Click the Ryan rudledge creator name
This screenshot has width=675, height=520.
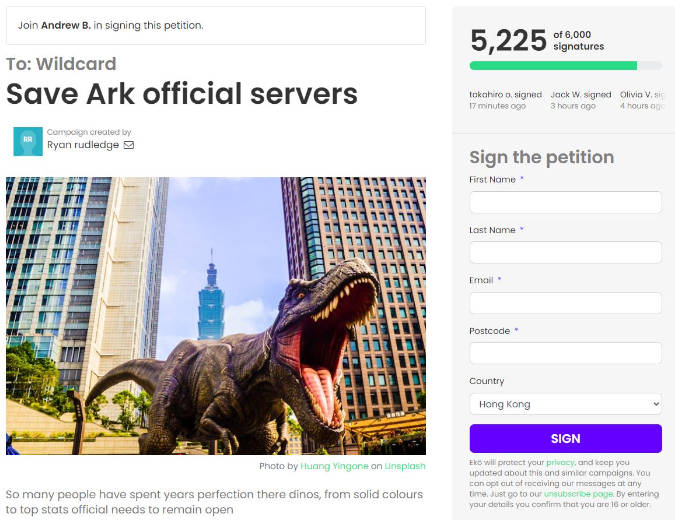coord(83,145)
